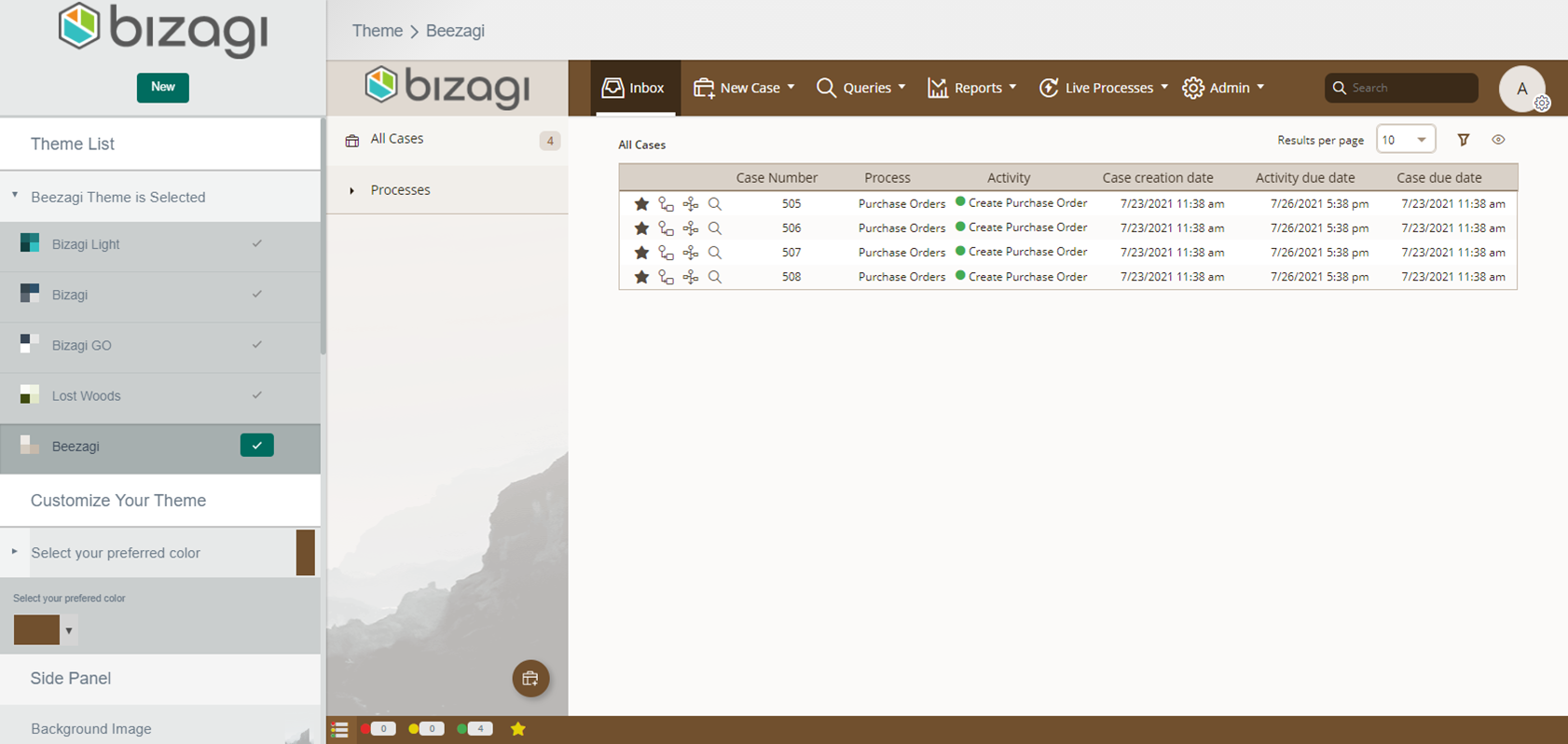The height and width of the screenshot is (744, 1568).
Task: Open case number 507
Action: point(791,252)
